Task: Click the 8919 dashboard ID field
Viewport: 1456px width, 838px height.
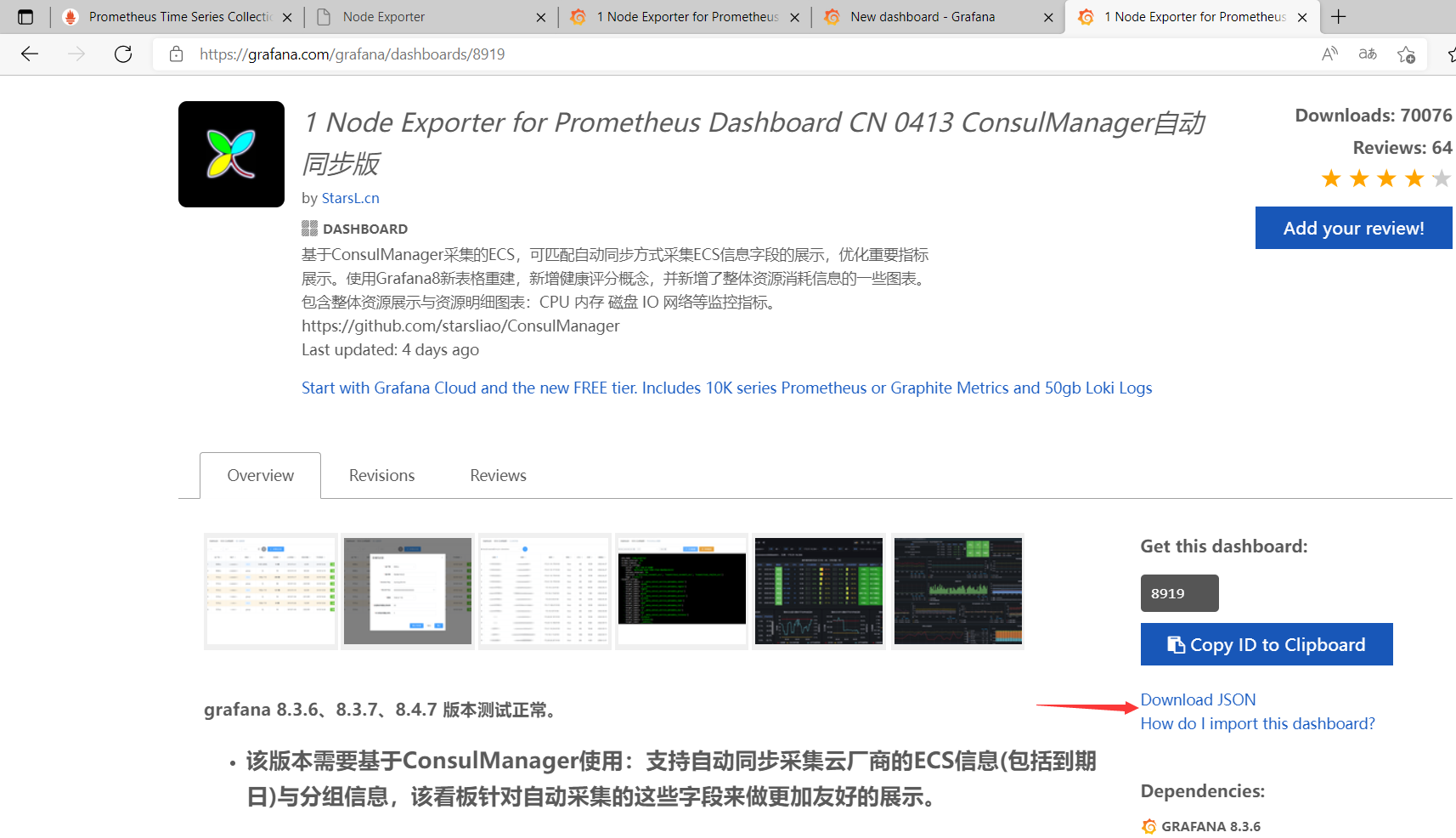Action: click(x=1179, y=593)
